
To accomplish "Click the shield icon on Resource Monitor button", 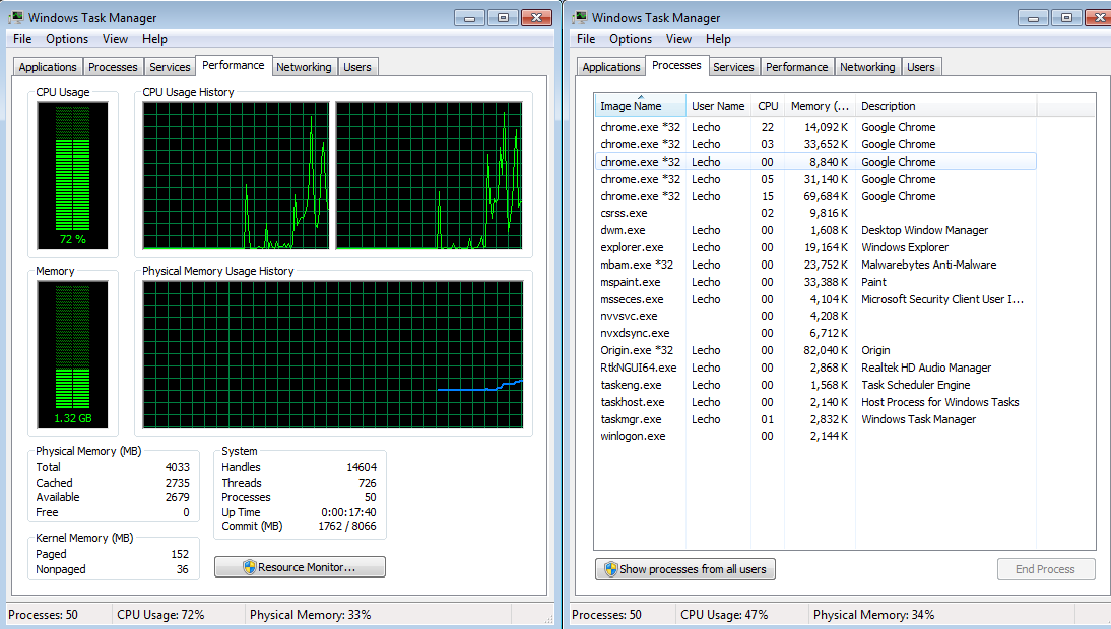I will point(249,567).
